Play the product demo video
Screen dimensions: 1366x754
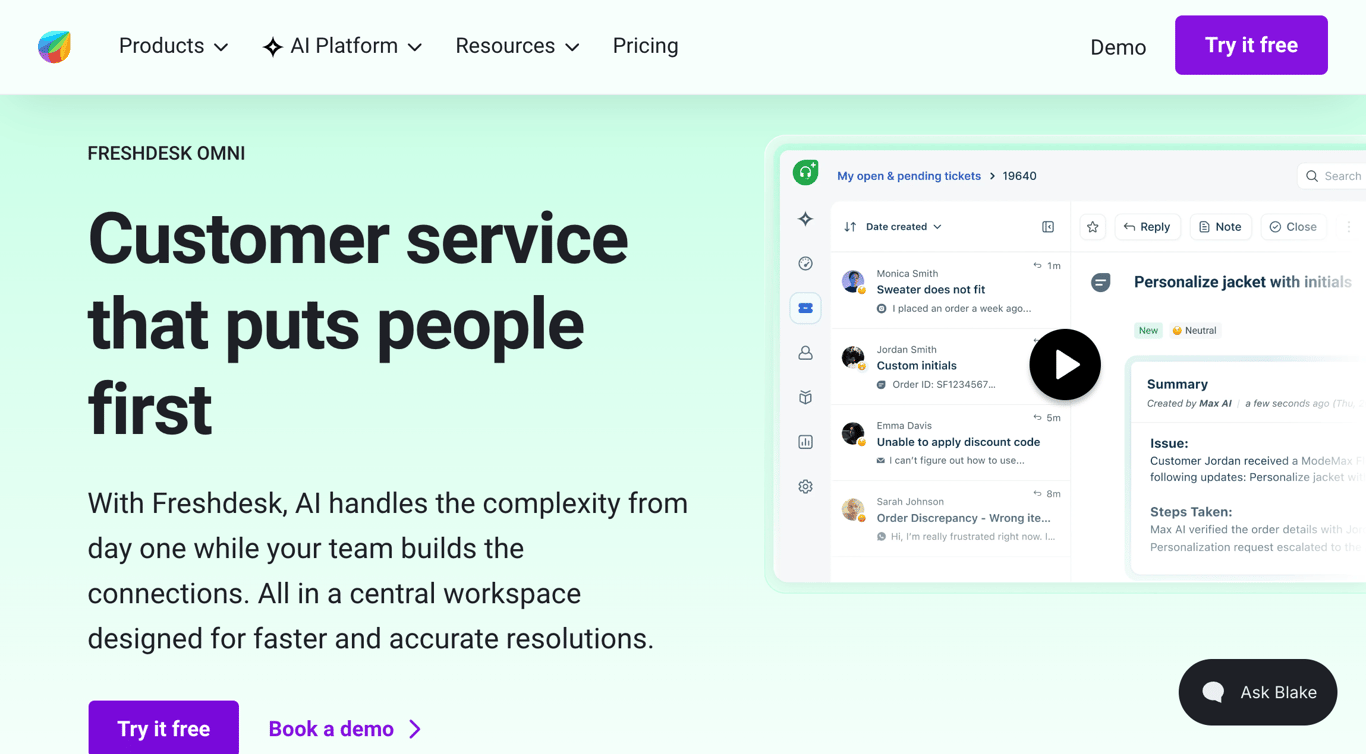(x=1065, y=365)
